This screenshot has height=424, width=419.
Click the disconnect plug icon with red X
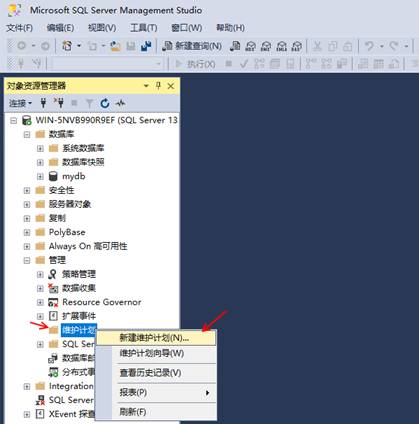pyautogui.click(x=59, y=103)
